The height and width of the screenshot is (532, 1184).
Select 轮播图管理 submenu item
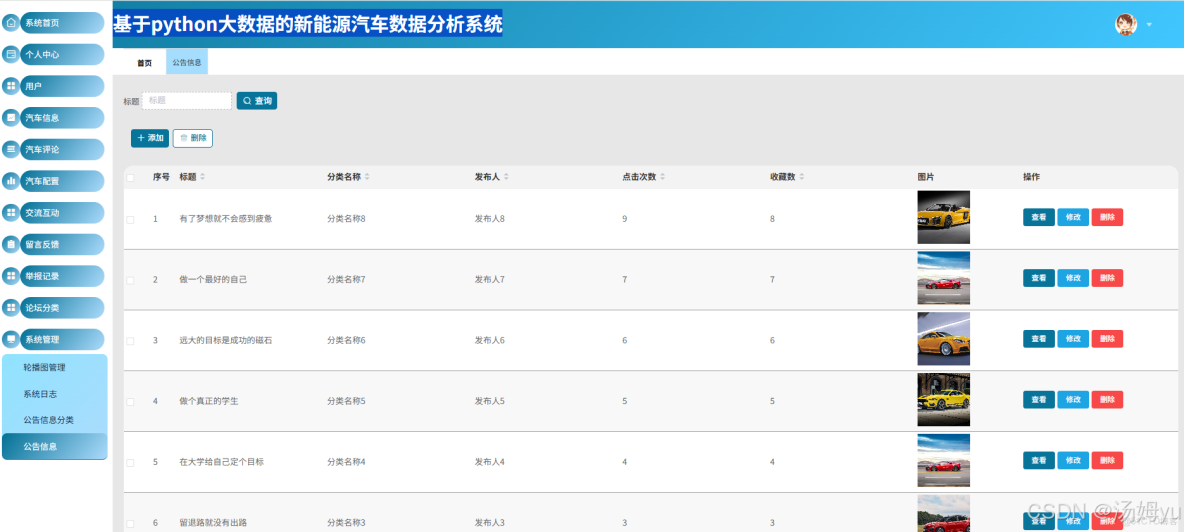[54, 367]
